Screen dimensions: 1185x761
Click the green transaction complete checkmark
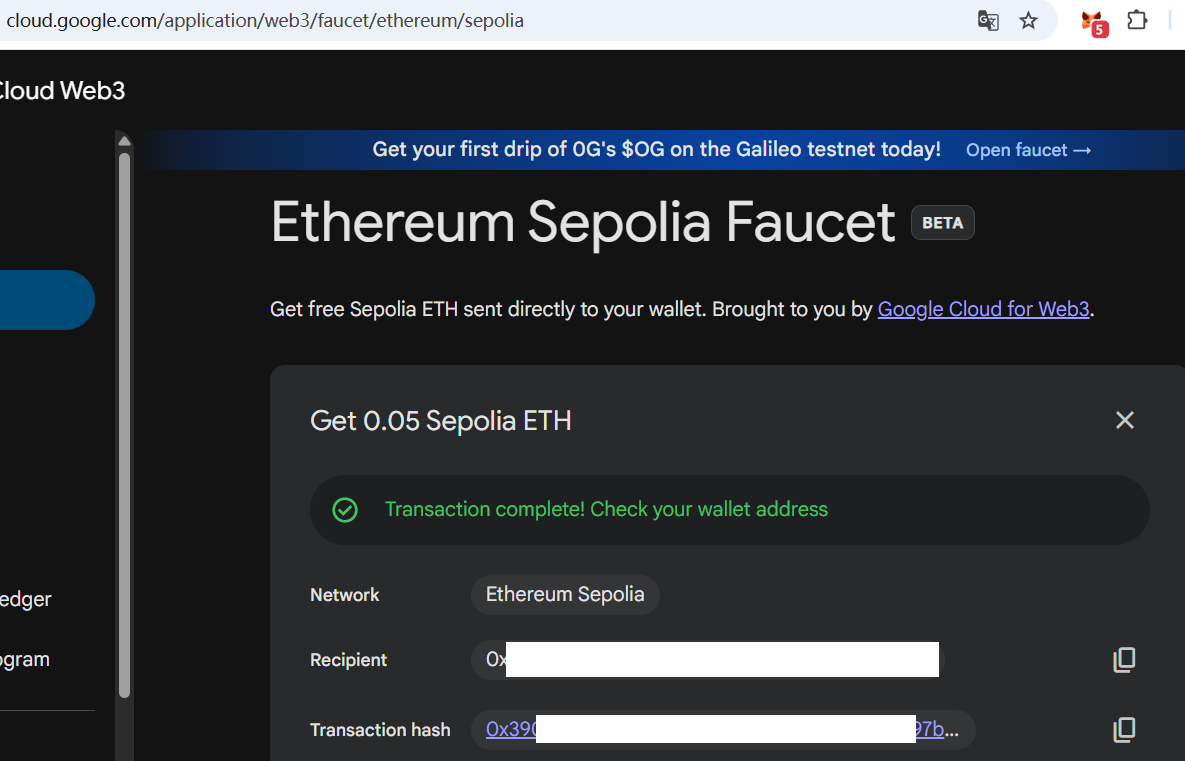345,510
